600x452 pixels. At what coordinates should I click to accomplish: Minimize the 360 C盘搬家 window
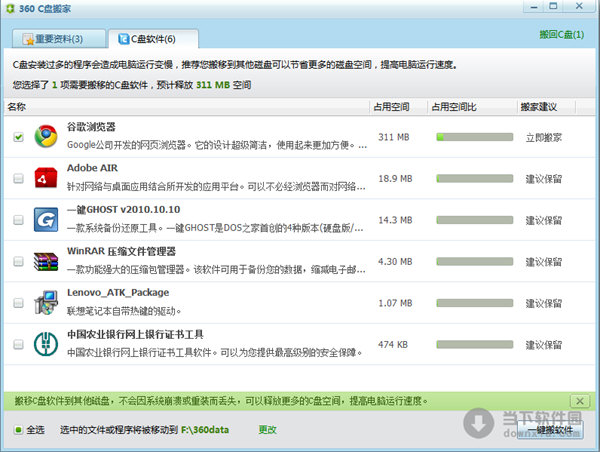click(x=534, y=7)
